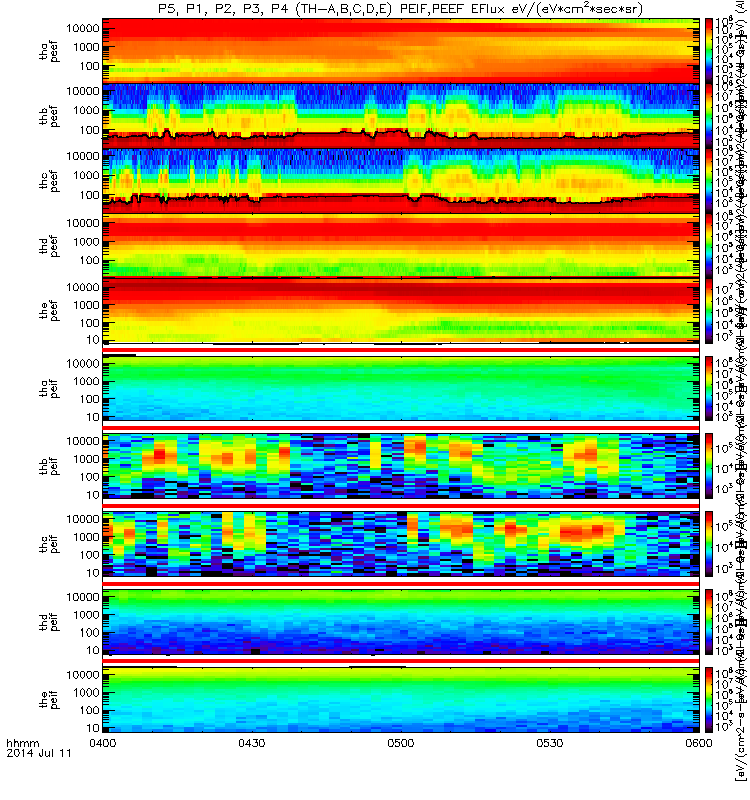The height and width of the screenshot is (800, 750).
Task: Click the color bar beside thb peif panel
Action: pyautogui.click(x=709, y=466)
